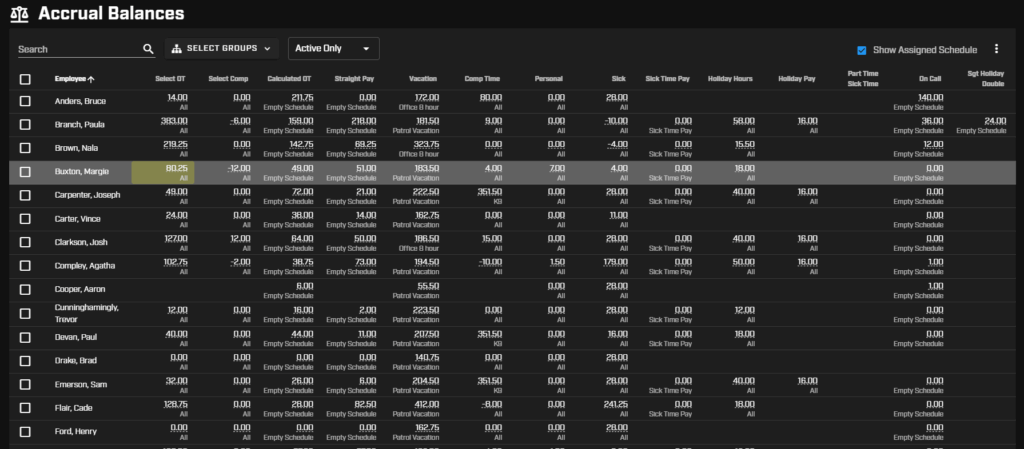Image resolution: width=1024 pixels, height=449 pixels.
Task: Toggle Employee column sort arrow
Action: pyautogui.click(x=91, y=79)
